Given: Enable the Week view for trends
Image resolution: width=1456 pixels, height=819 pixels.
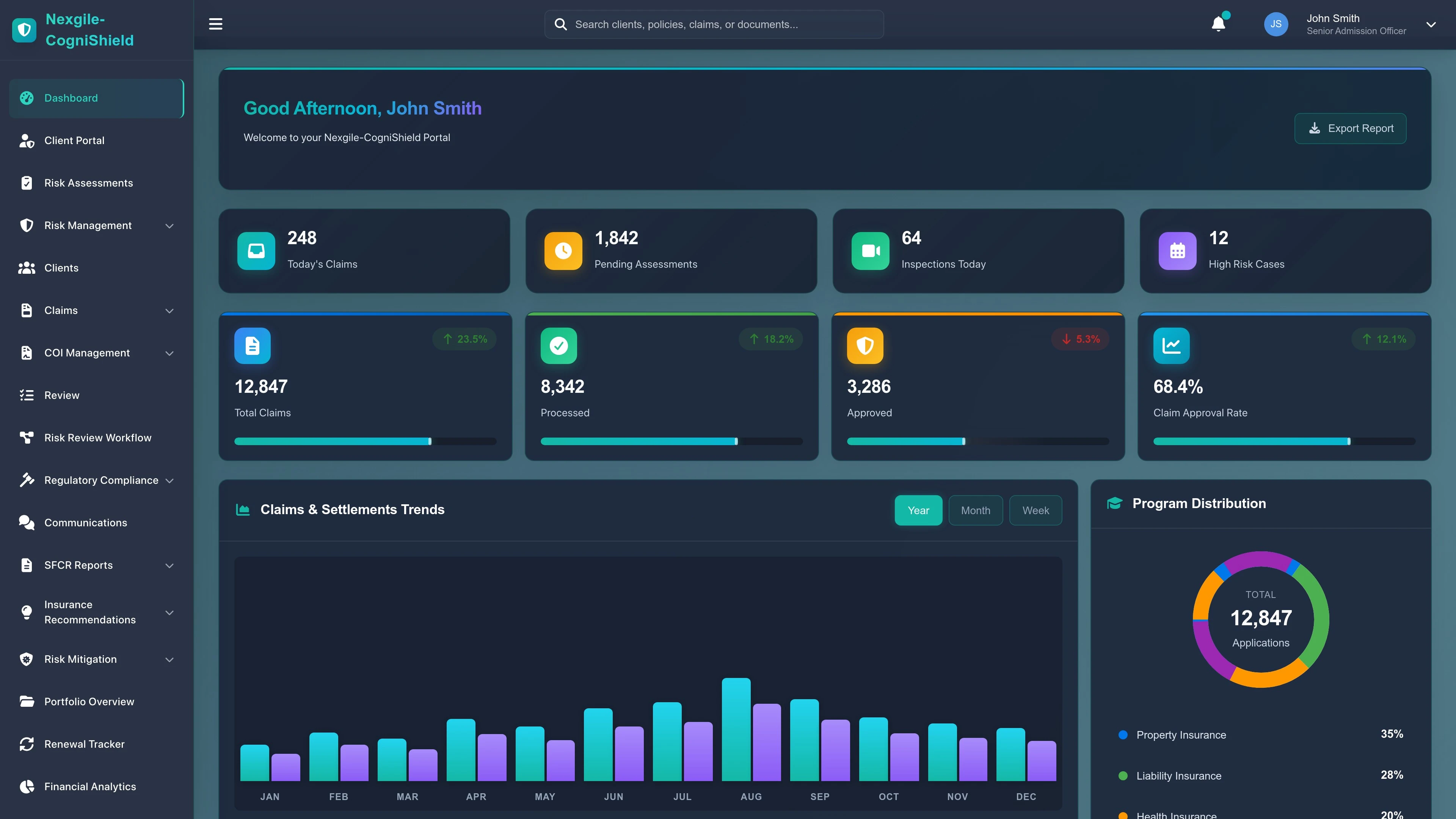Looking at the screenshot, I should (1036, 510).
